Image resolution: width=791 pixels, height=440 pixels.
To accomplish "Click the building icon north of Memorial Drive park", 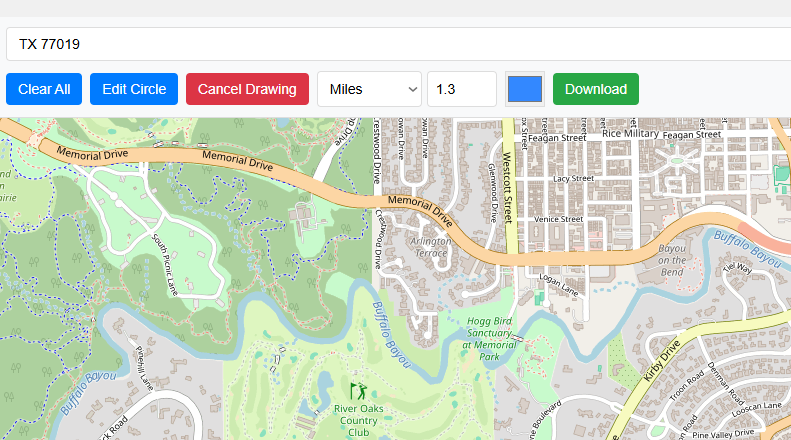I will click(302, 214).
